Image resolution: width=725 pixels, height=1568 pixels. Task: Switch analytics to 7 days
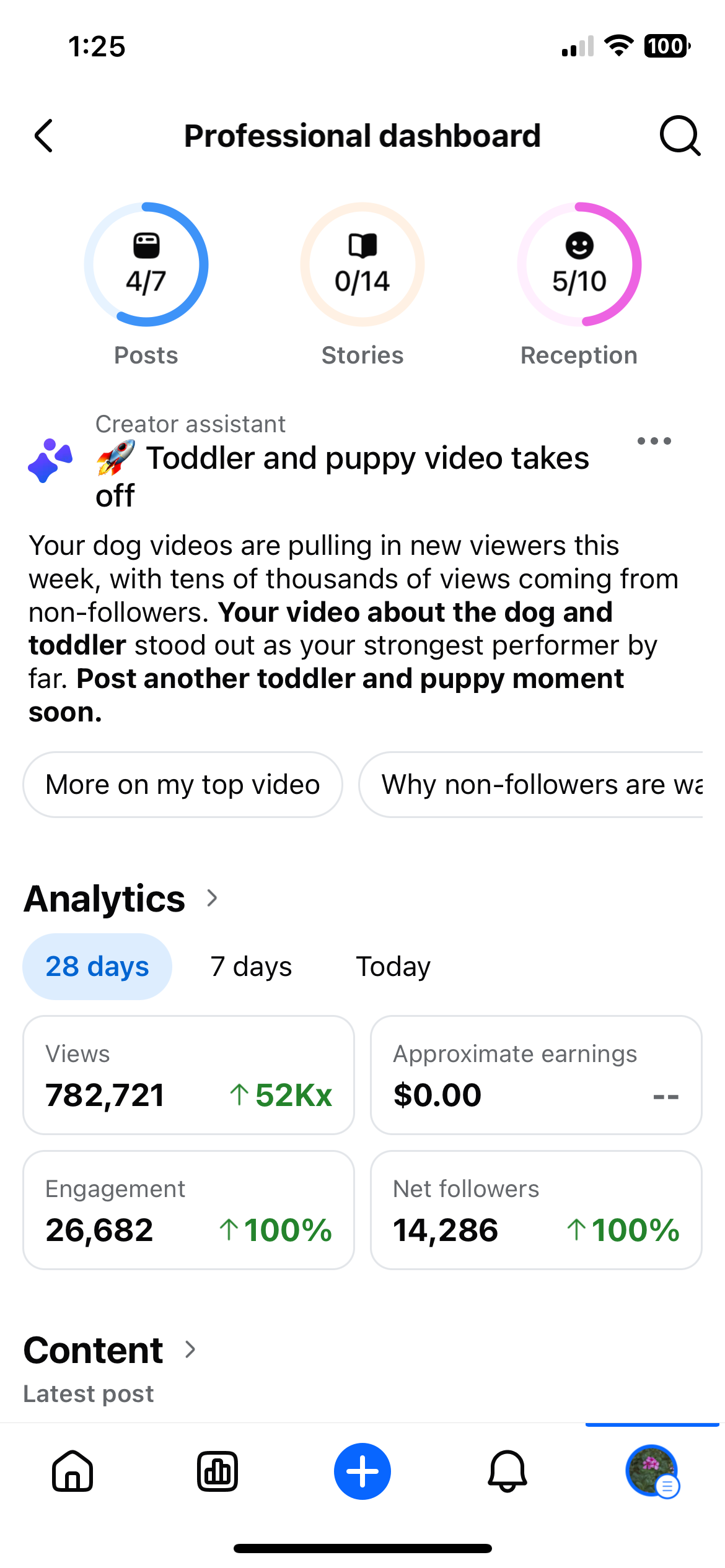coord(251,966)
